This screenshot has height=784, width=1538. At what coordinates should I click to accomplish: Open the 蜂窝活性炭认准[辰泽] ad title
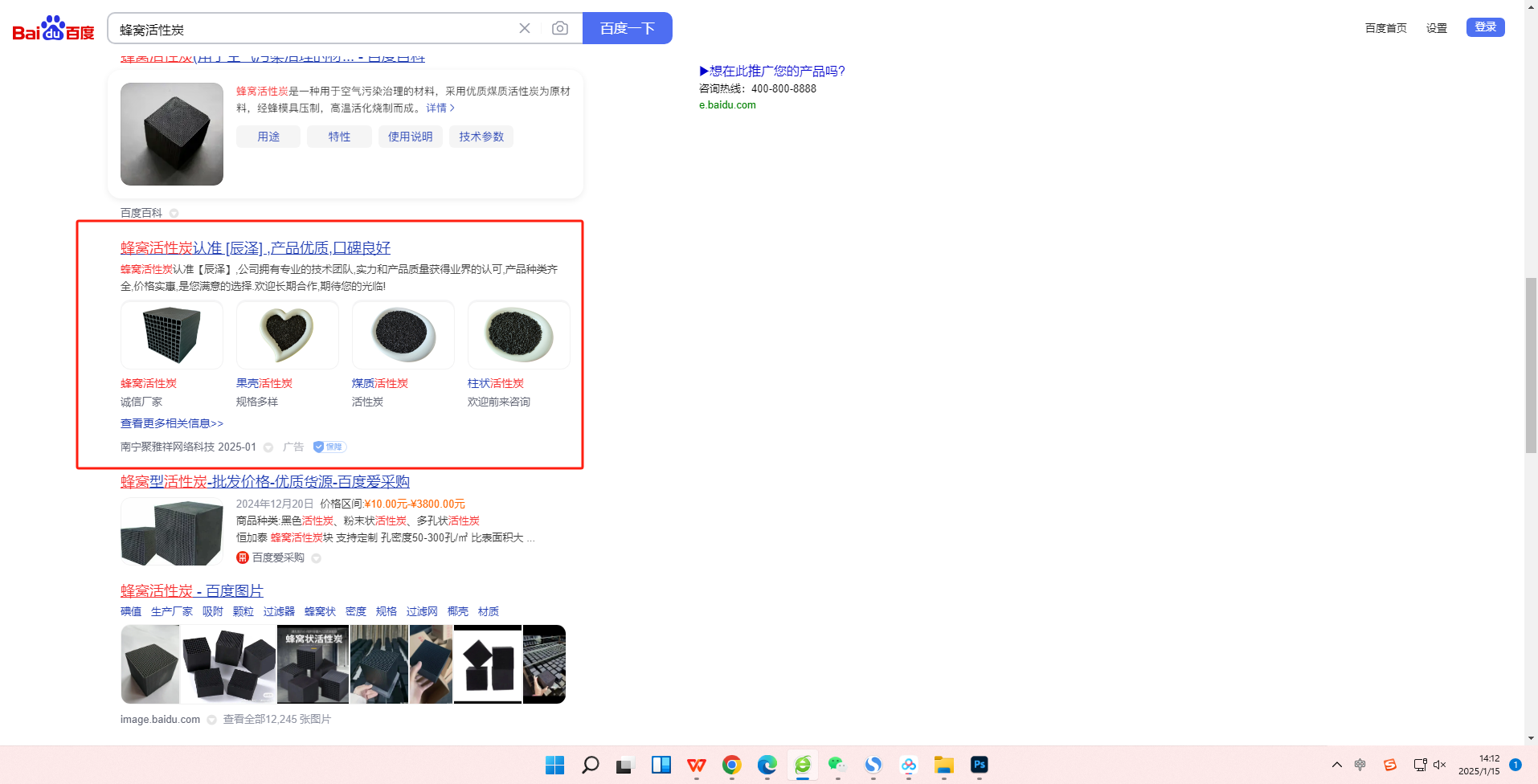pyautogui.click(x=256, y=248)
